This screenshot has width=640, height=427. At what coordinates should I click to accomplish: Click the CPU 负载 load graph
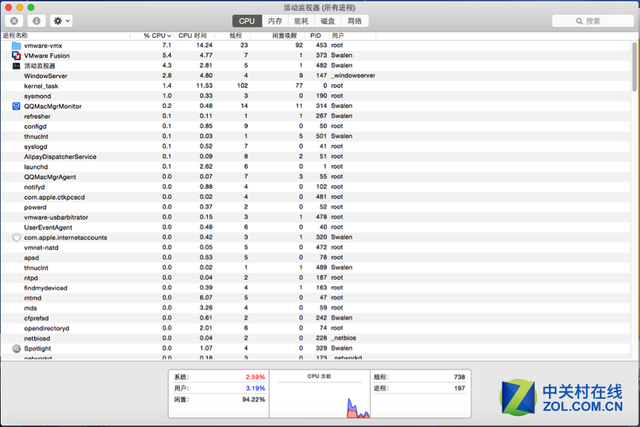tap(320, 394)
